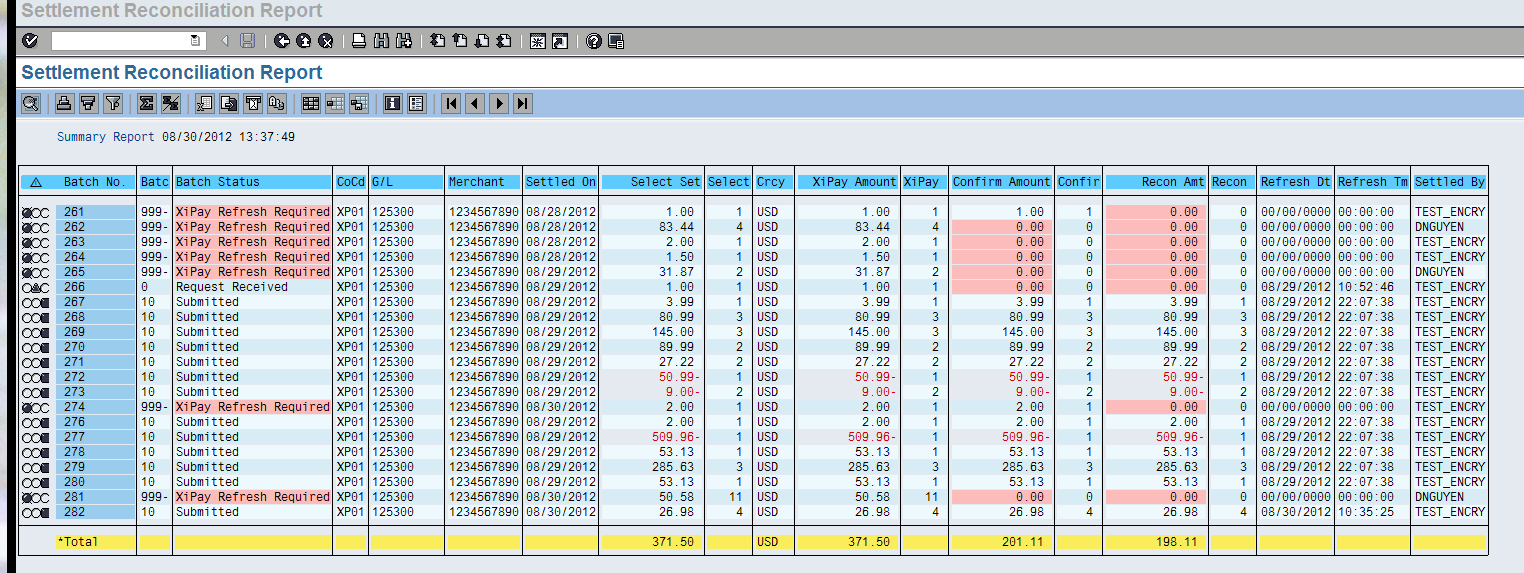Apply the Set Filter funnel icon
Image resolution: width=1524 pixels, height=573 pixels.
113,103
